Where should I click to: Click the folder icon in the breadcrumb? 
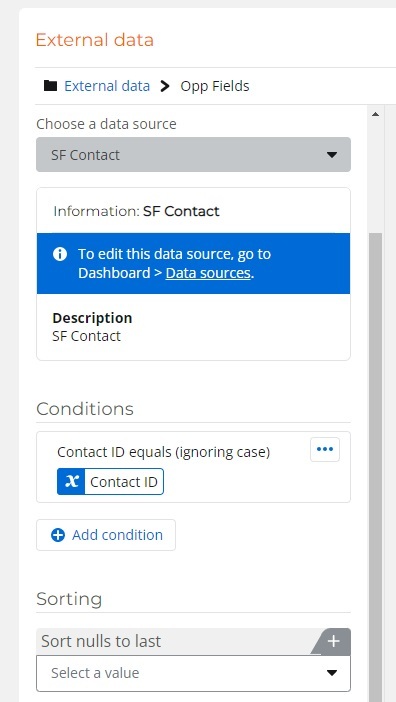[50, 86]
